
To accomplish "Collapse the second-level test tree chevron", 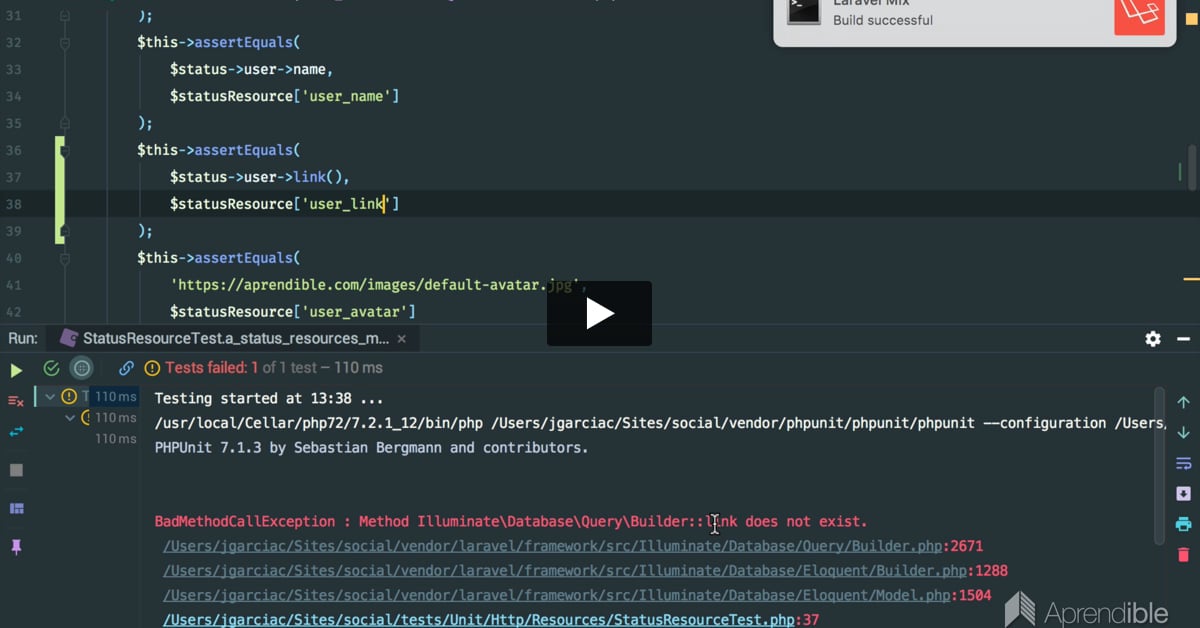I will click(x=70, y=417).
